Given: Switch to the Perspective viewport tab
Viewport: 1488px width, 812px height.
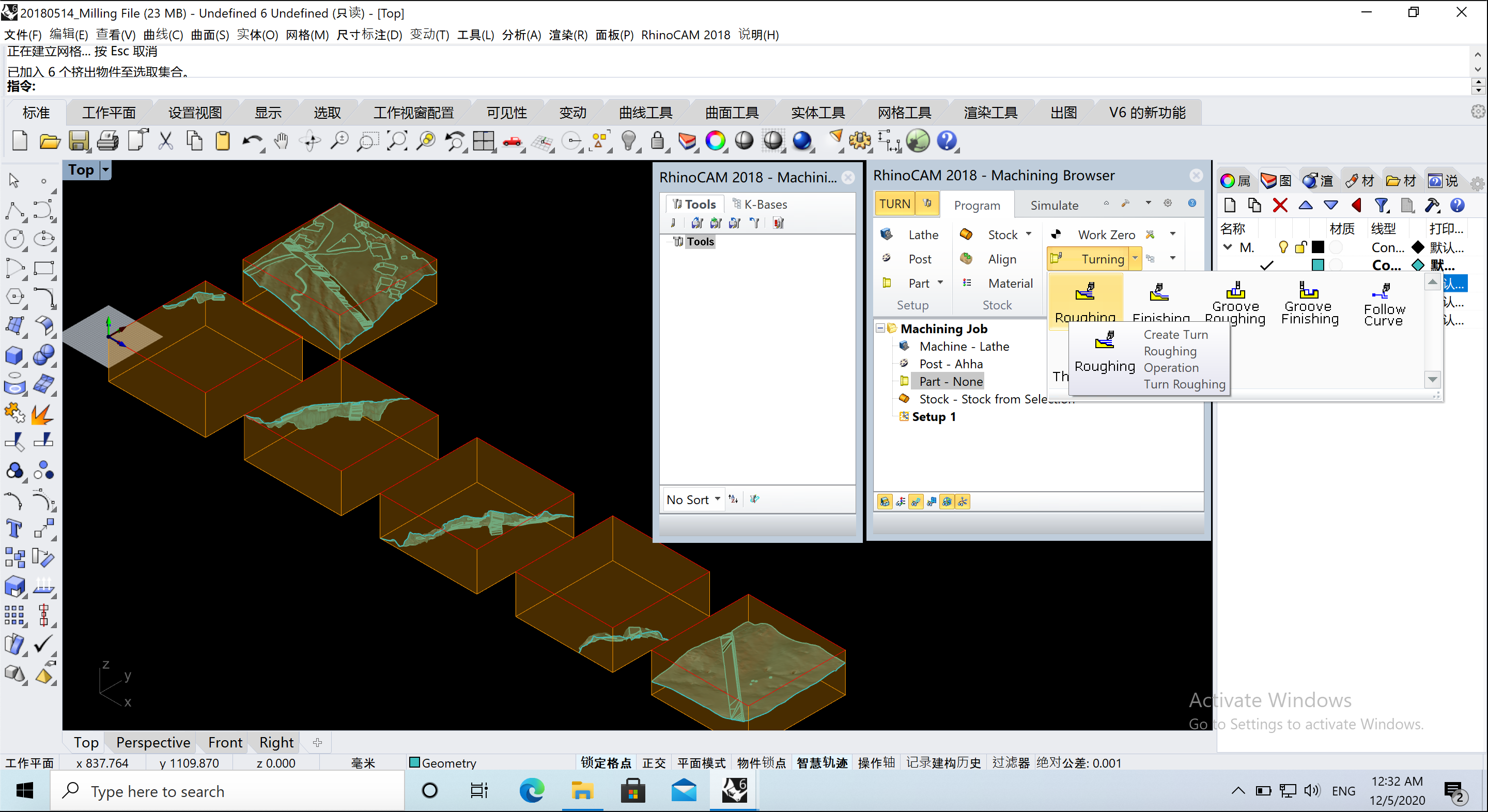Looking at the screenshot, I should [x=153, y=742].
